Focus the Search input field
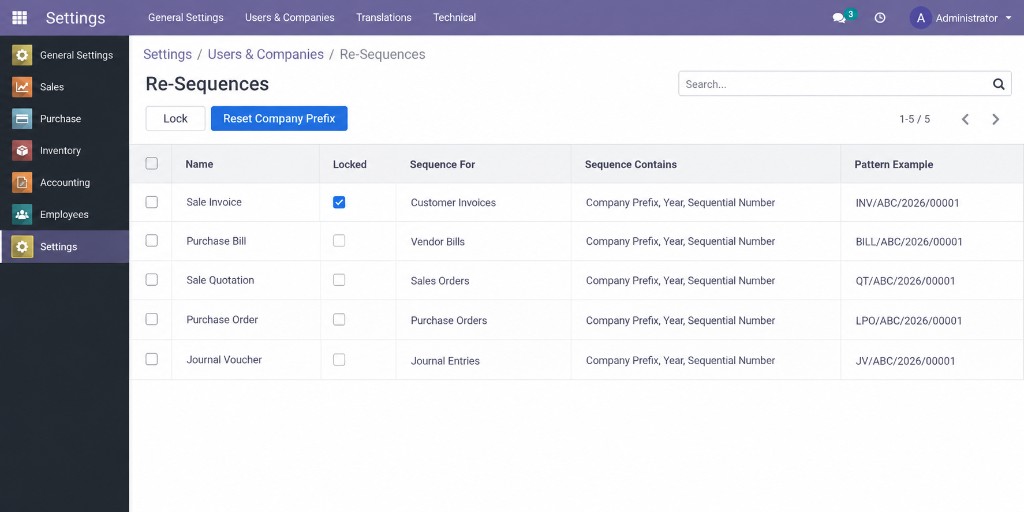Image resolution: width=1024 pixels, height=512 pixels. (836, 84)
